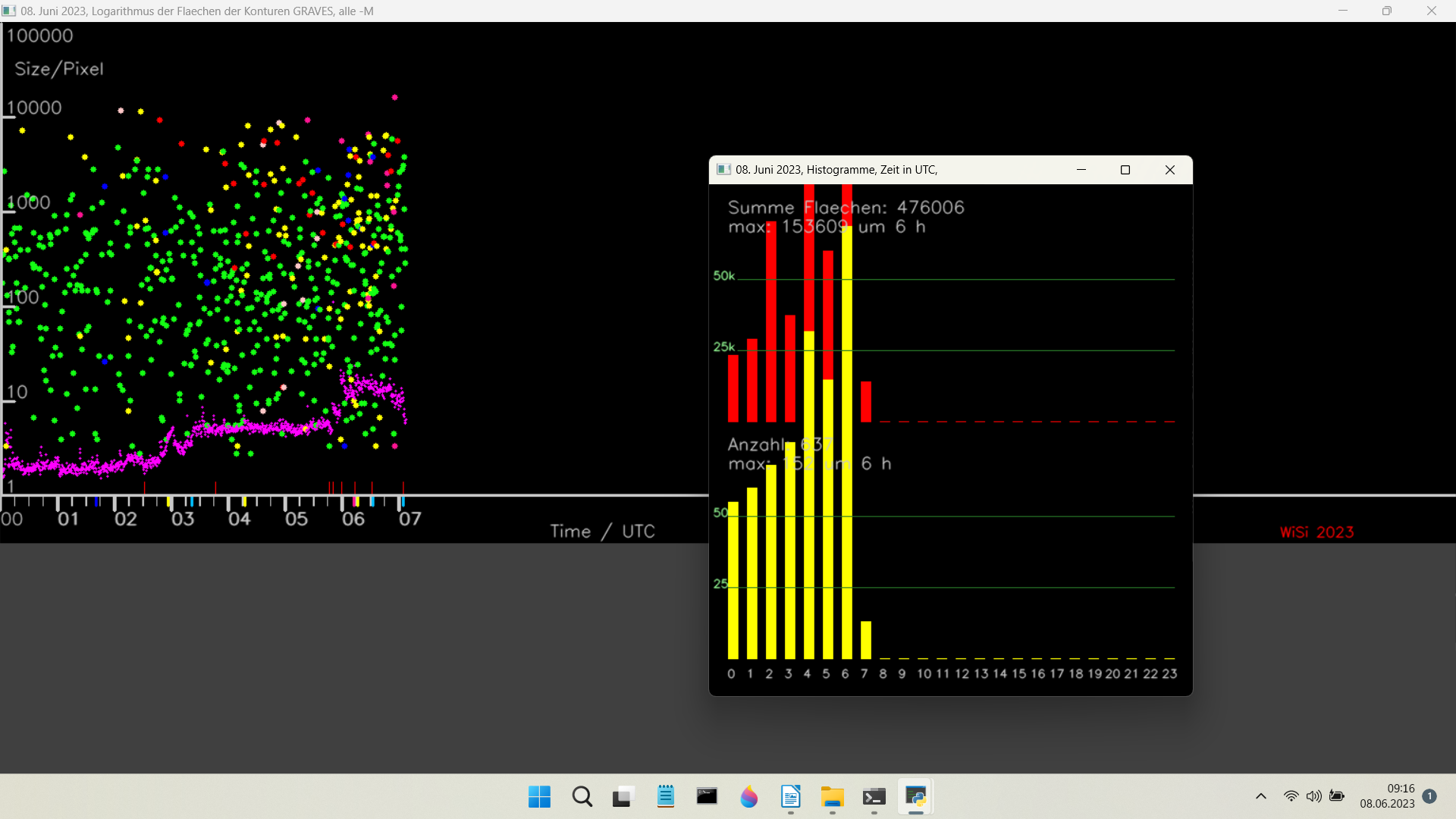Close the main Logarithmus window
Screen dimensions: 1456x819
point(1432,11)
